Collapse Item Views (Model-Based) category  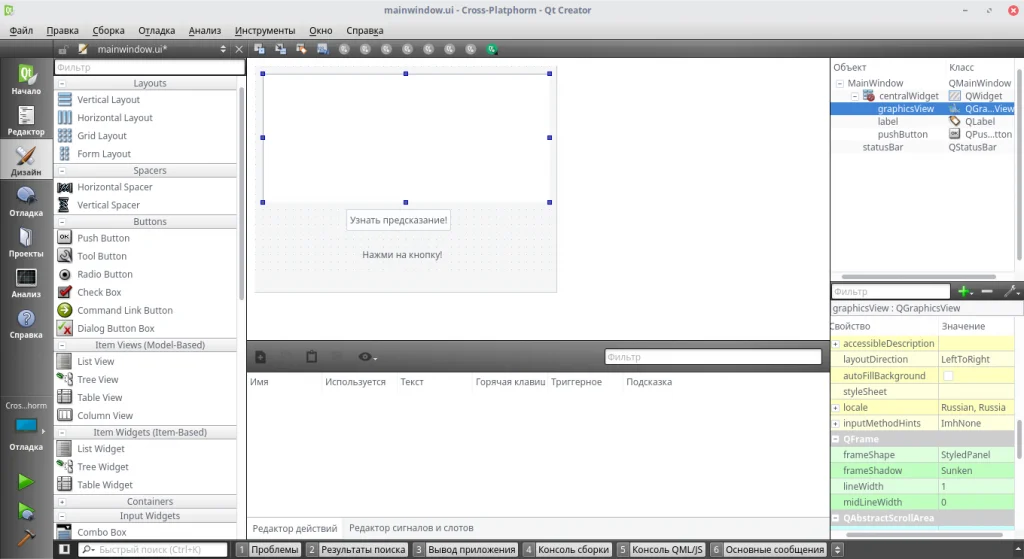[x=62, y=345]
